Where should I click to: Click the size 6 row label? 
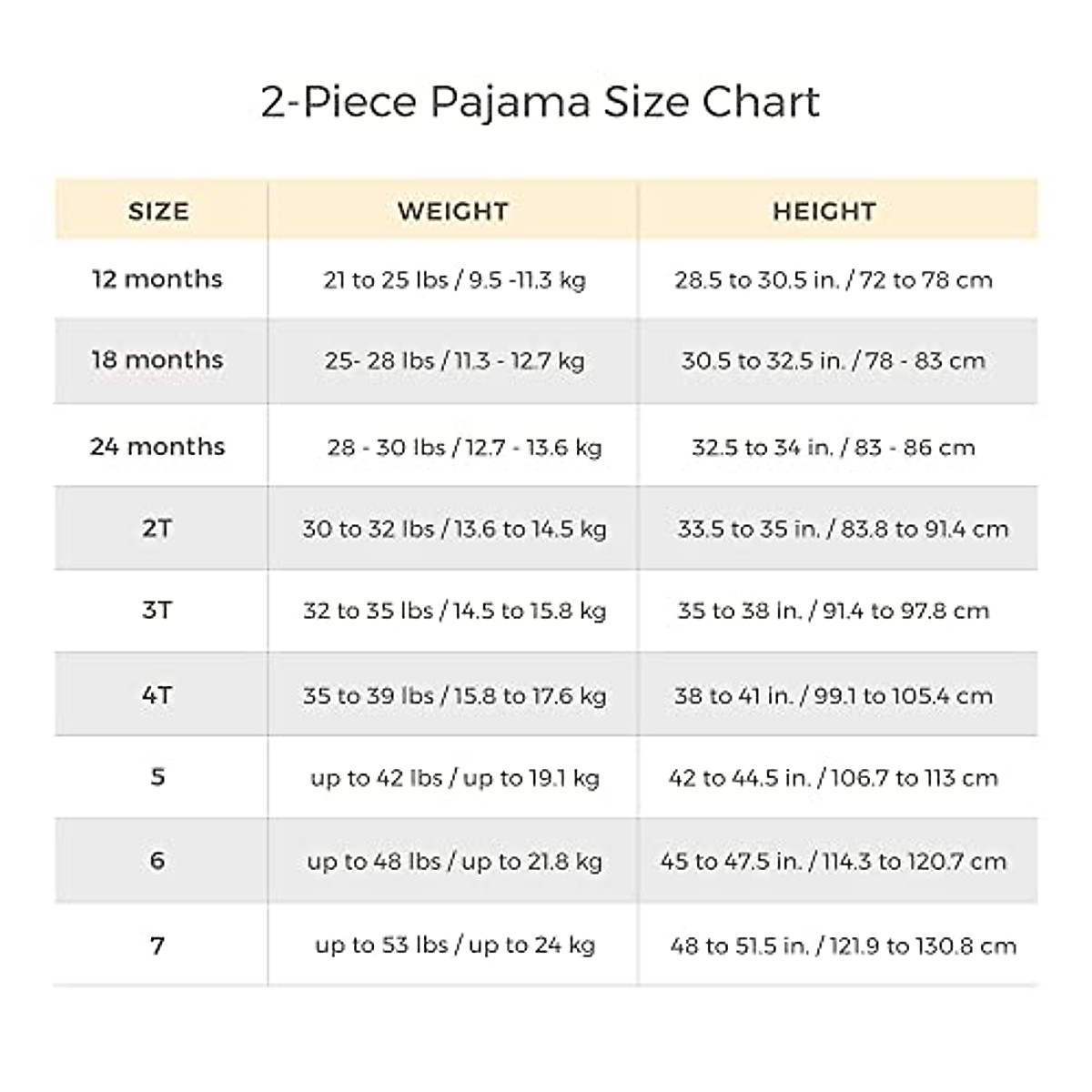point(157,861)
